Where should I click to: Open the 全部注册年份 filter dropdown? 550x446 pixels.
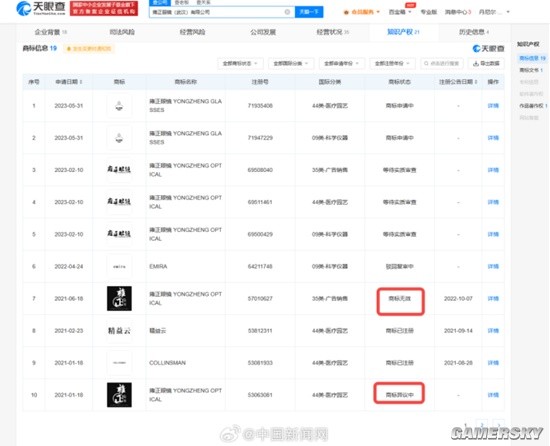[x=392, y=63]
